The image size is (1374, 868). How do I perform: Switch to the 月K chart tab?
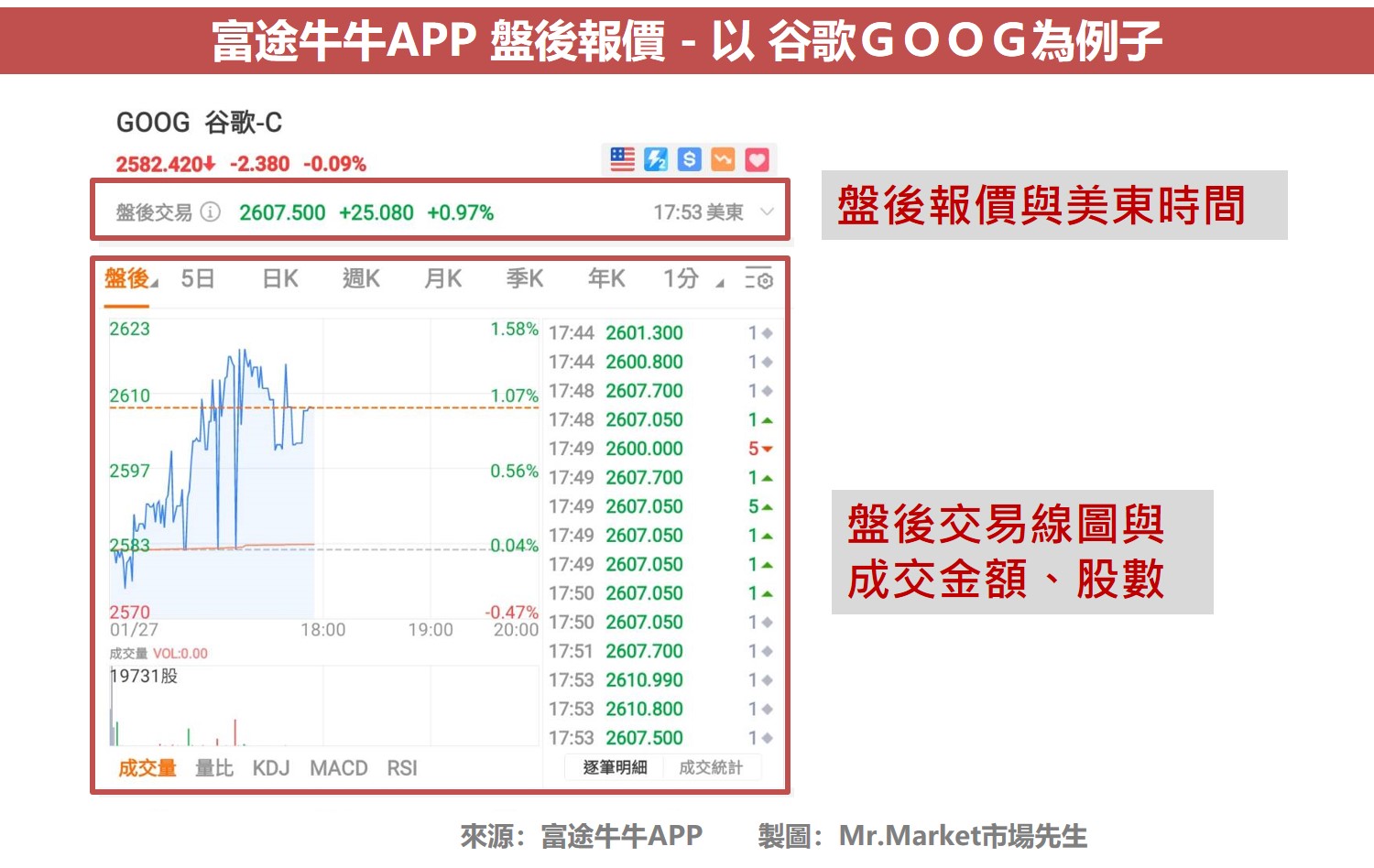pyautogui.click(x=443, y=278)
